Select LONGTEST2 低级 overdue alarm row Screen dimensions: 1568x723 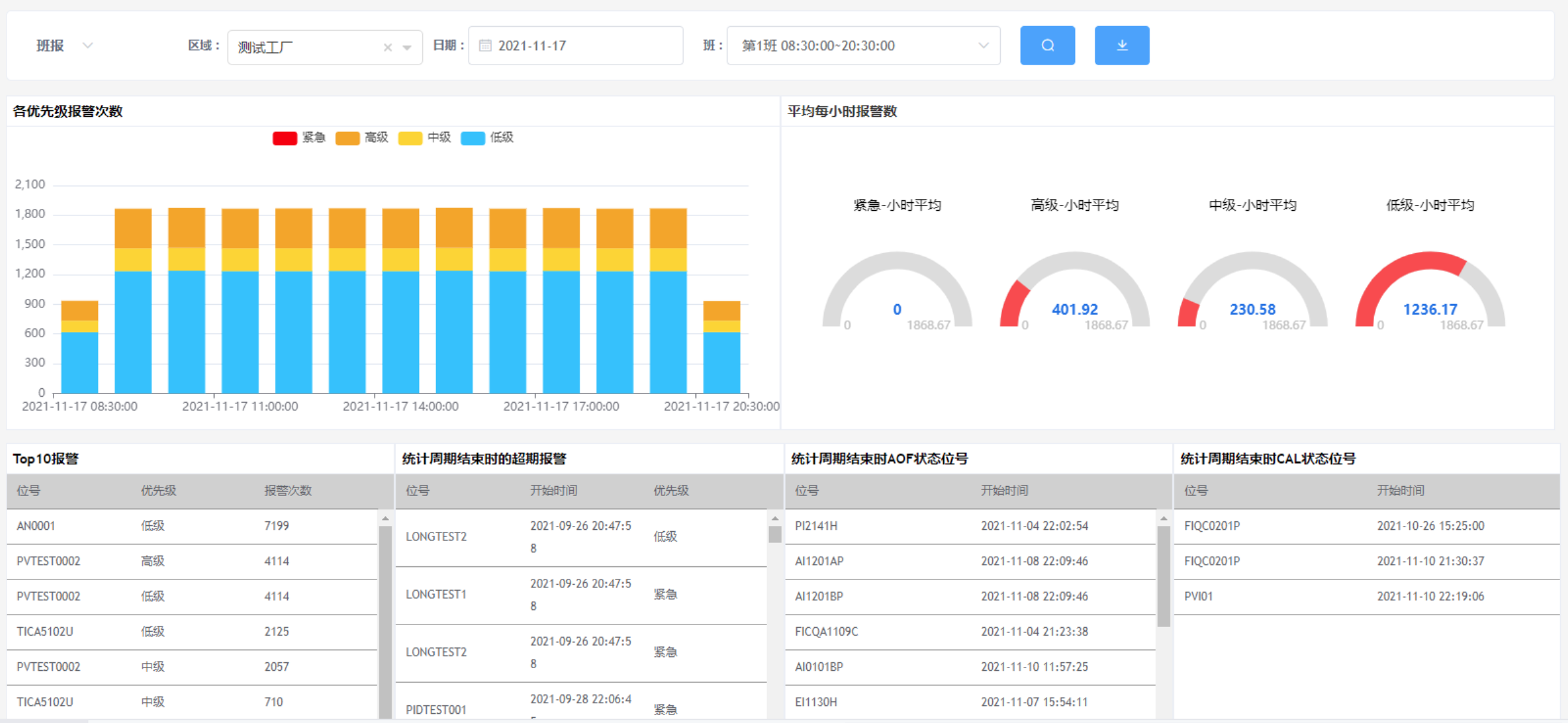tap(581, 538)
